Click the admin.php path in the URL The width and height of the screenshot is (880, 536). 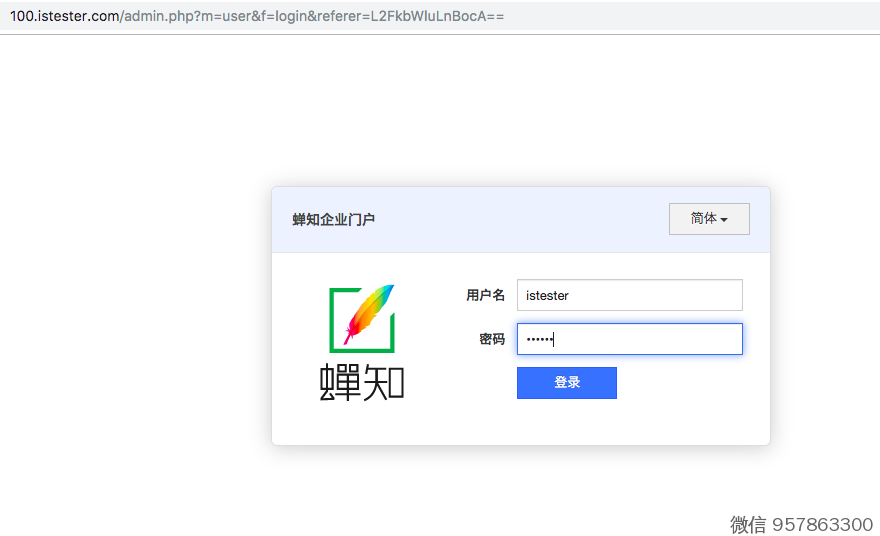pyautogui.click(x=154, y=16)
